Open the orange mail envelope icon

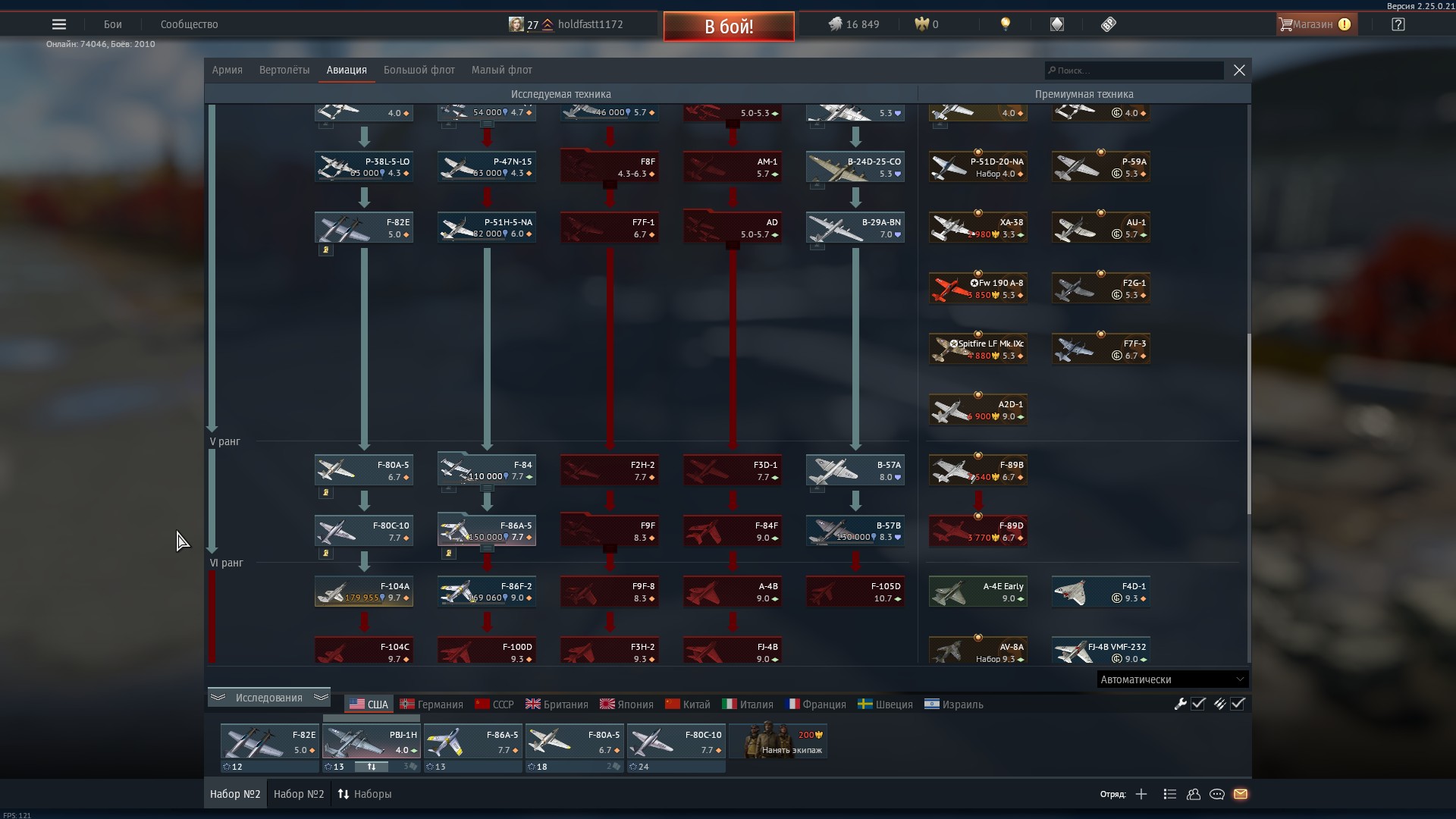(1241, 794)
